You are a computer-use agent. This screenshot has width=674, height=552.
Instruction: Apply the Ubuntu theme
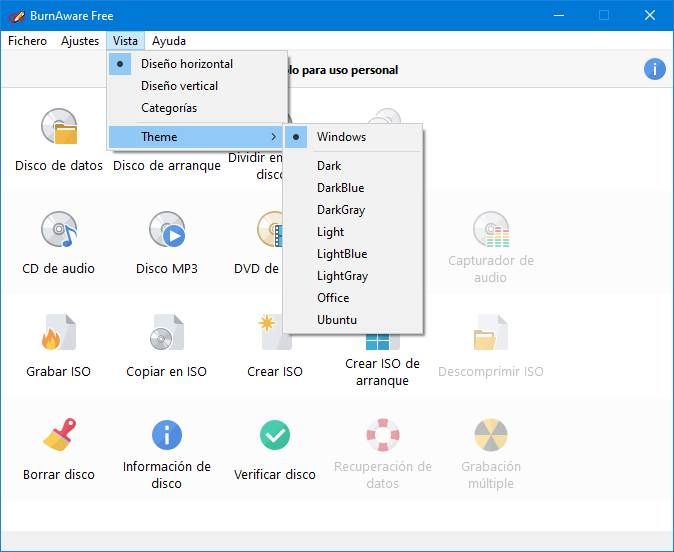[x=353, y=320]
